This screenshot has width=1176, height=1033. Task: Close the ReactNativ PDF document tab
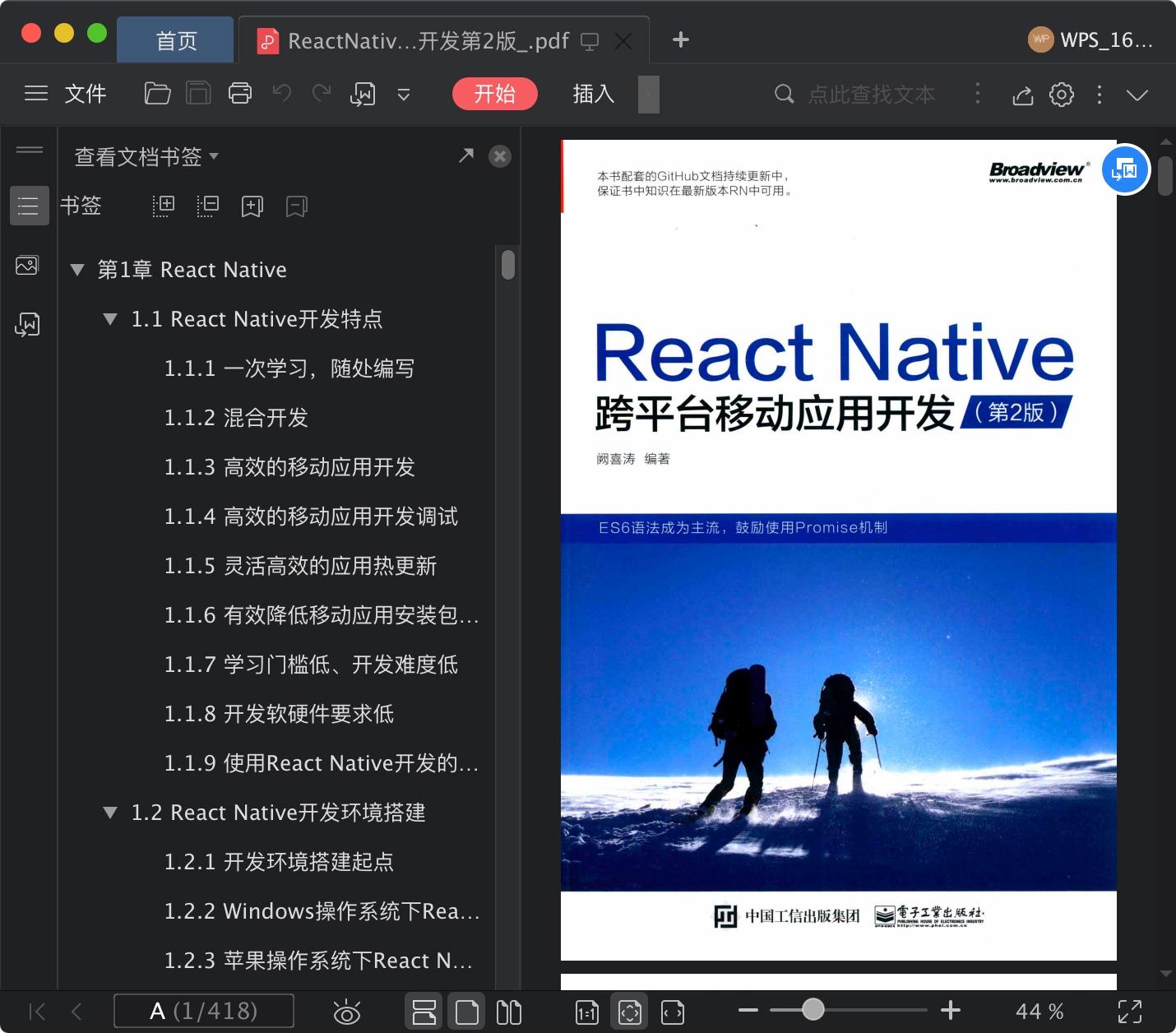click(x=624, y=41)
